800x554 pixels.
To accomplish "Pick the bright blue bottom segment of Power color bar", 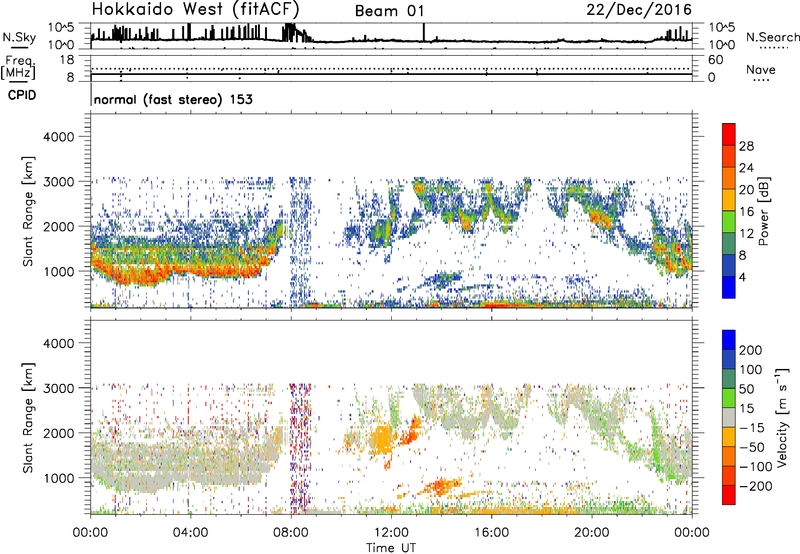I will pos(729,288).
